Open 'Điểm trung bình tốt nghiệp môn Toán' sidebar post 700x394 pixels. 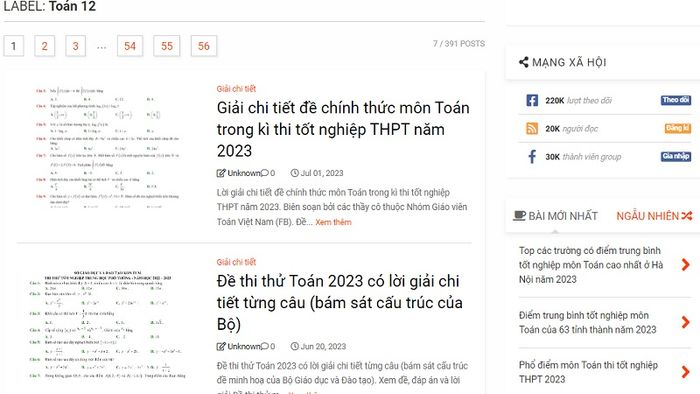point(588,323)
